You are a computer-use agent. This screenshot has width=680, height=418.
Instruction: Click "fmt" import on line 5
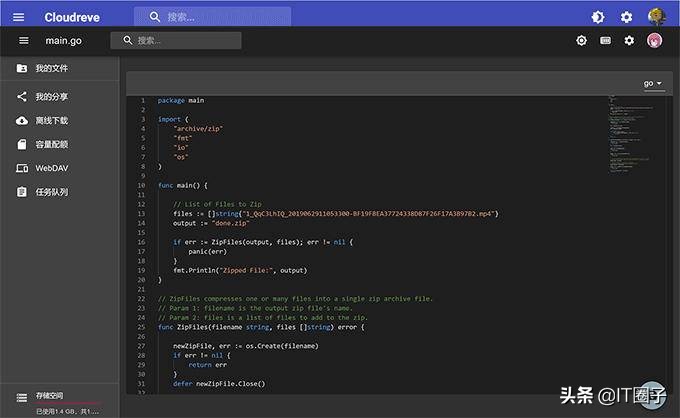[183, 138]
